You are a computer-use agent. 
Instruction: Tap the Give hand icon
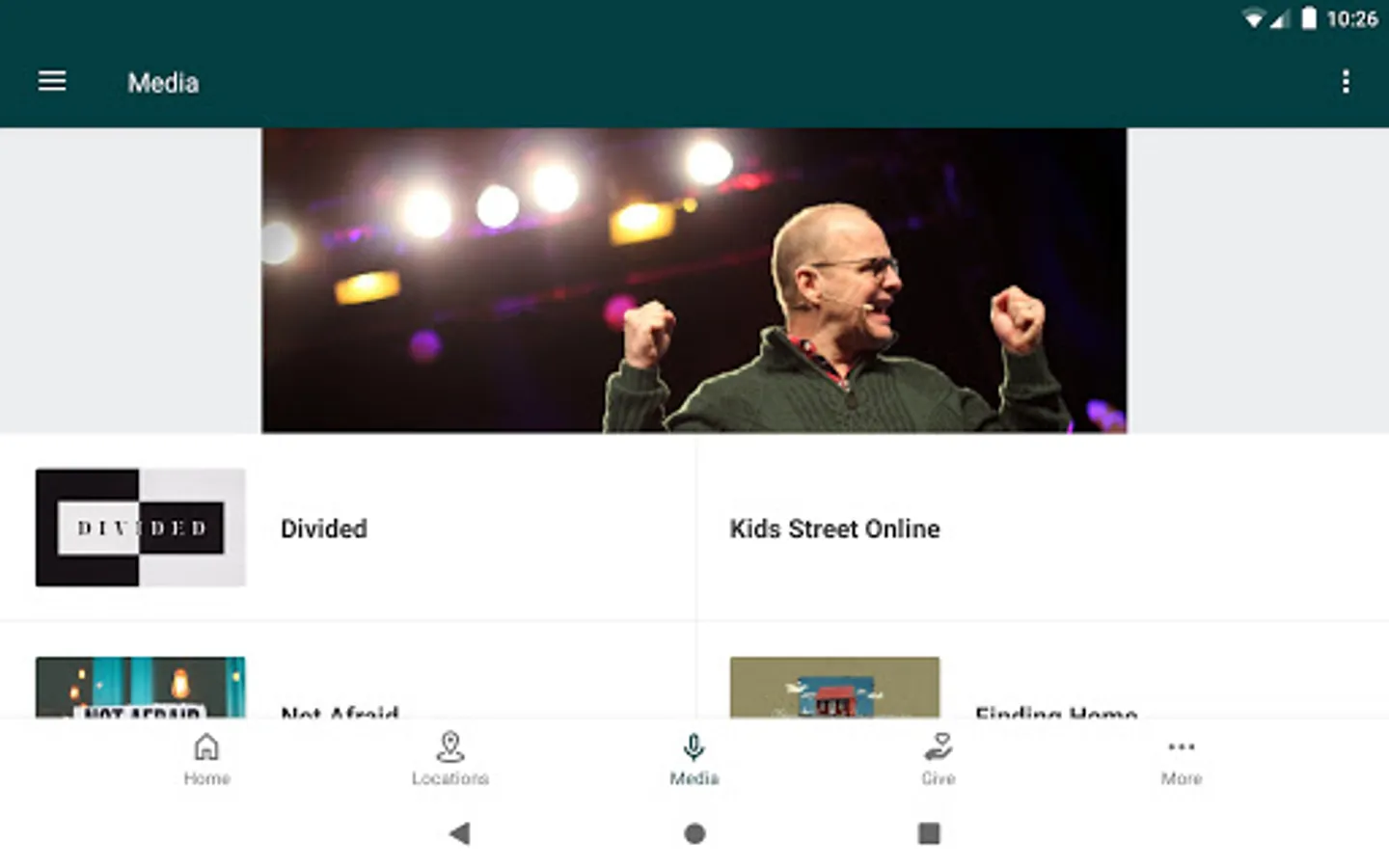[x=938, y=746]
